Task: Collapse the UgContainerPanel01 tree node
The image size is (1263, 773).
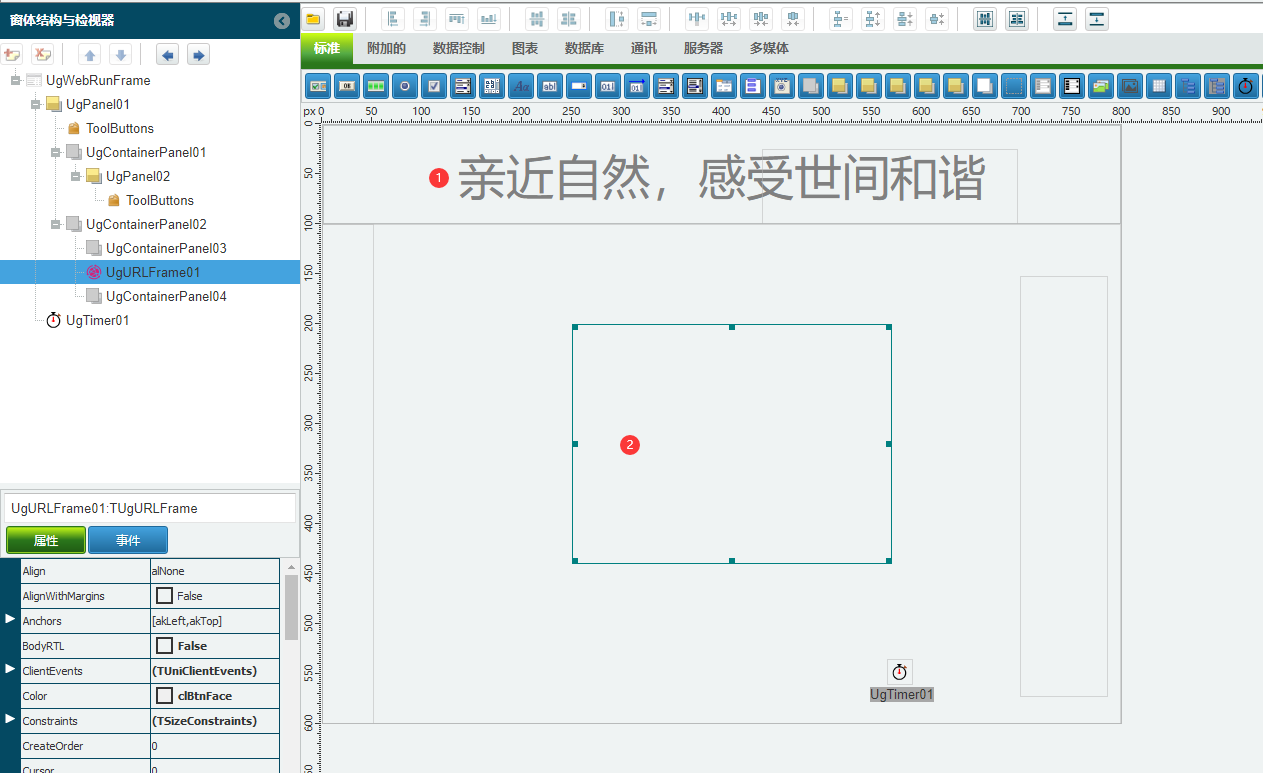Action: pyautogui.click(x=55, y=152)
